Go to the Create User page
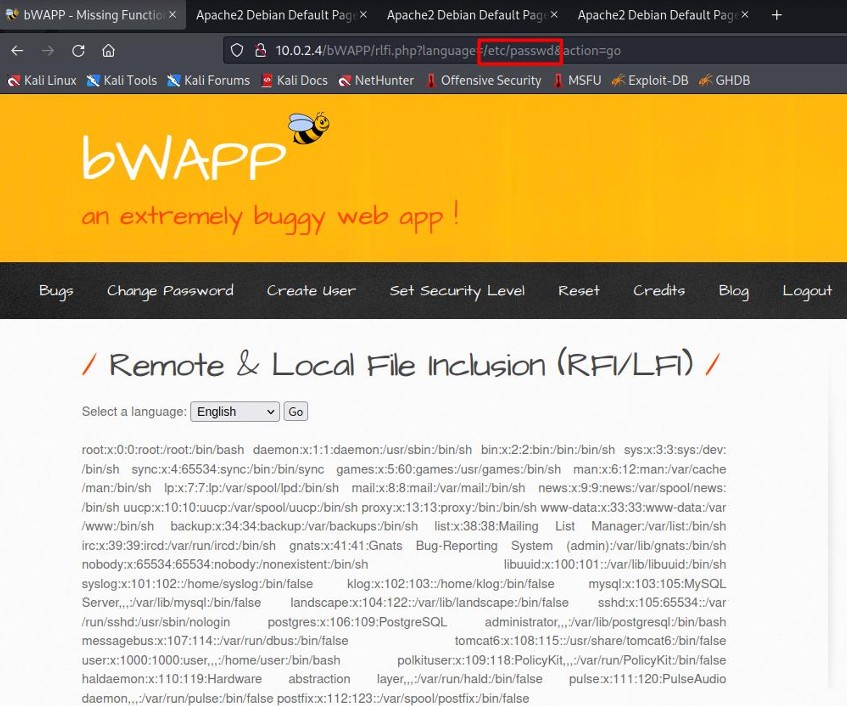Image resolution: width=847 pixels, height=706 pixels. tap(311, 291)
